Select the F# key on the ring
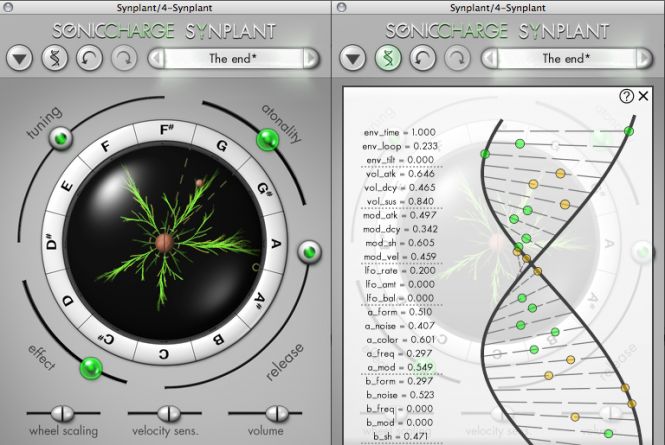The image size is (665, 445). pos(166,130)
